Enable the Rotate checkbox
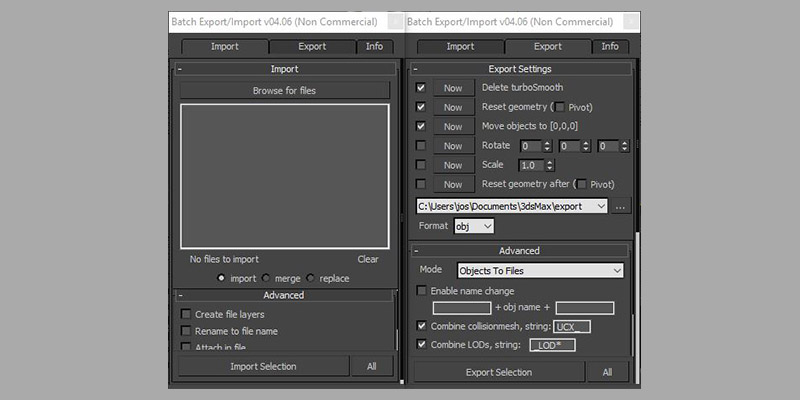The height and width of the screenshot is (400, 800). [x=420, y=145]
